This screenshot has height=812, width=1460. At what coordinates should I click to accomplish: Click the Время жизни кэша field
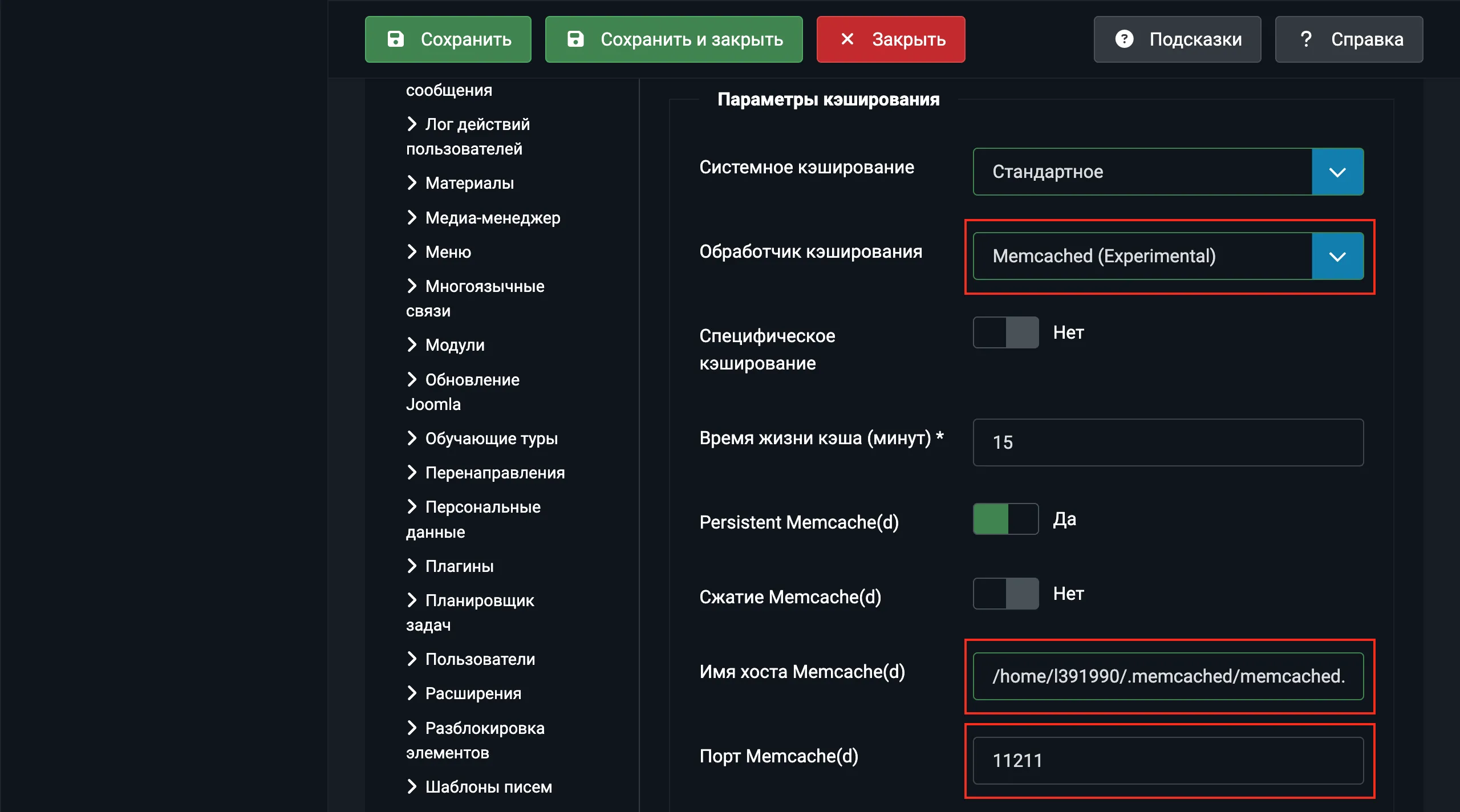(x=1168, y=442)
